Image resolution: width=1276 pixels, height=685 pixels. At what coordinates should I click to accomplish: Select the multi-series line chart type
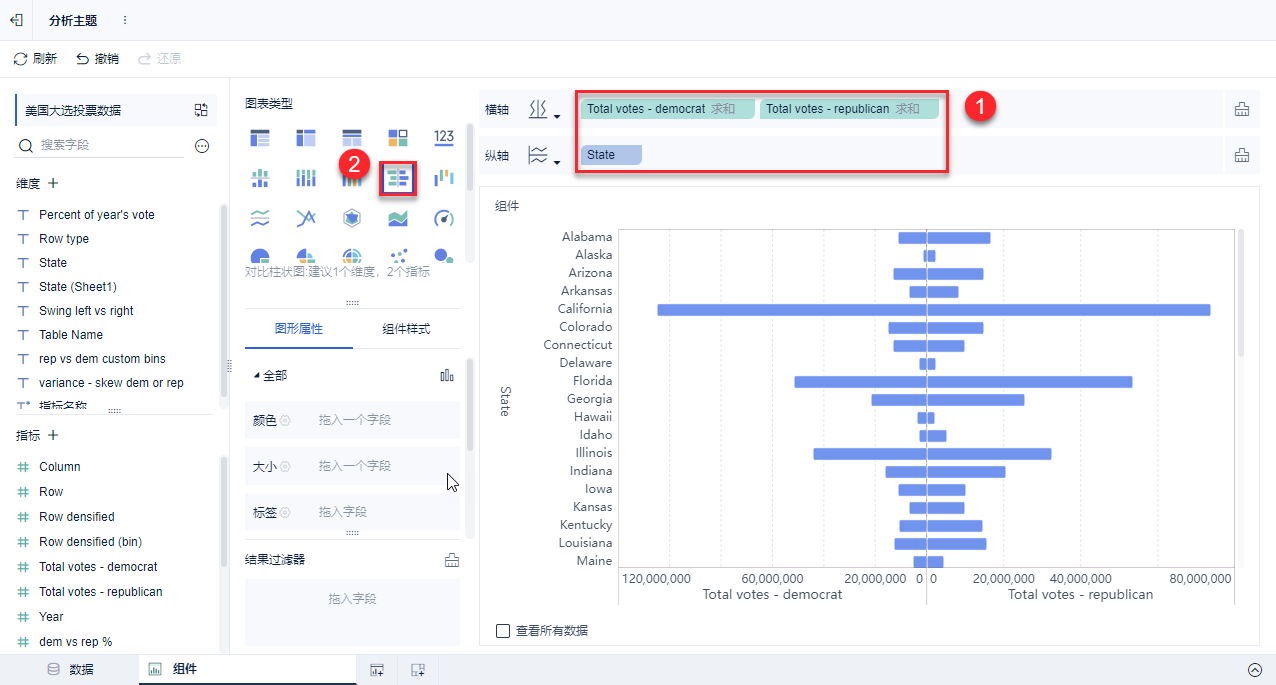click(x=306, y=218)
